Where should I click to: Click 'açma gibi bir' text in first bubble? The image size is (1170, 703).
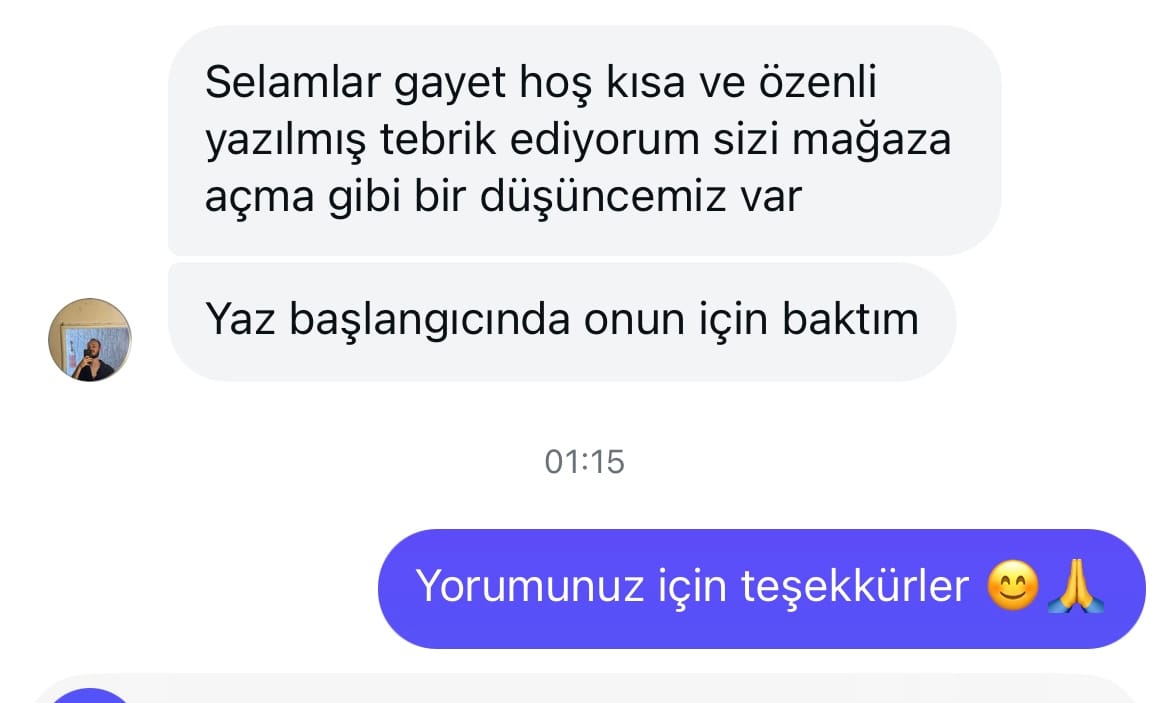point(336,199)
